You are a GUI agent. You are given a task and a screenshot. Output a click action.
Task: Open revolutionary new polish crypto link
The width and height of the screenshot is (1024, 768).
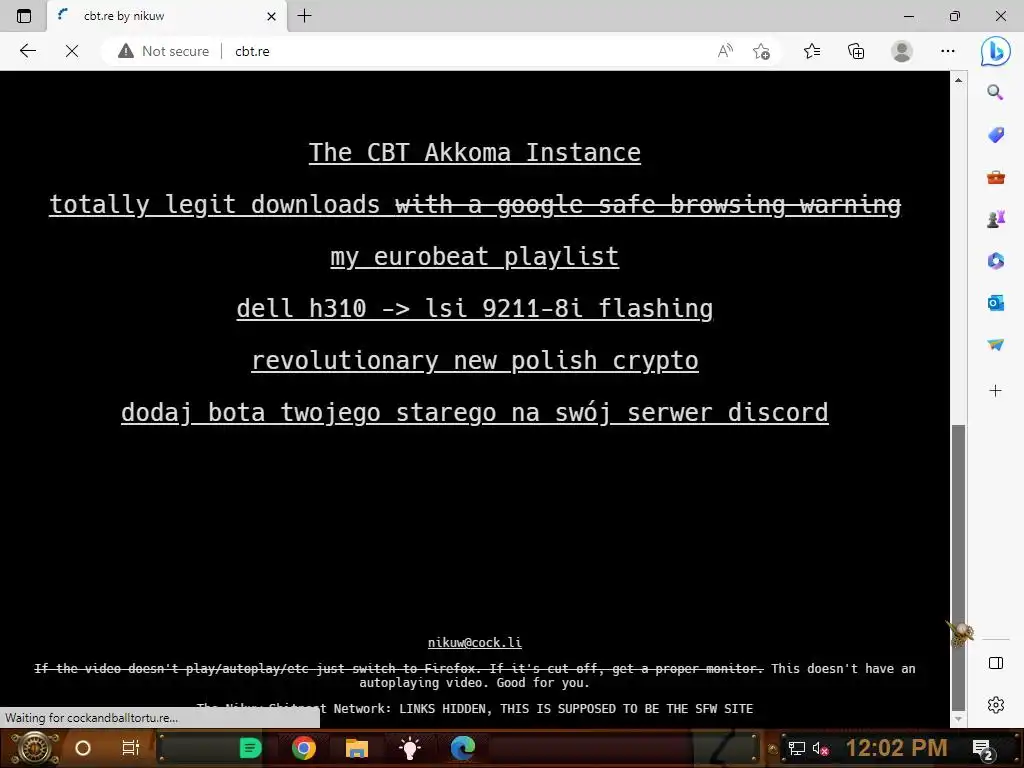click(x=475, y=360)
